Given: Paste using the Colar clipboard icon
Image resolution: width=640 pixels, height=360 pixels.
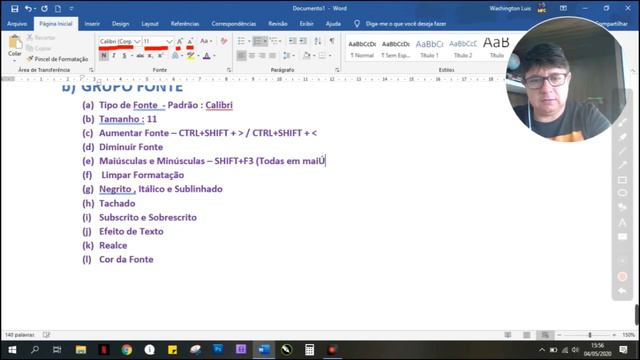Looking at the screenshot, I should tap(15, 42).
